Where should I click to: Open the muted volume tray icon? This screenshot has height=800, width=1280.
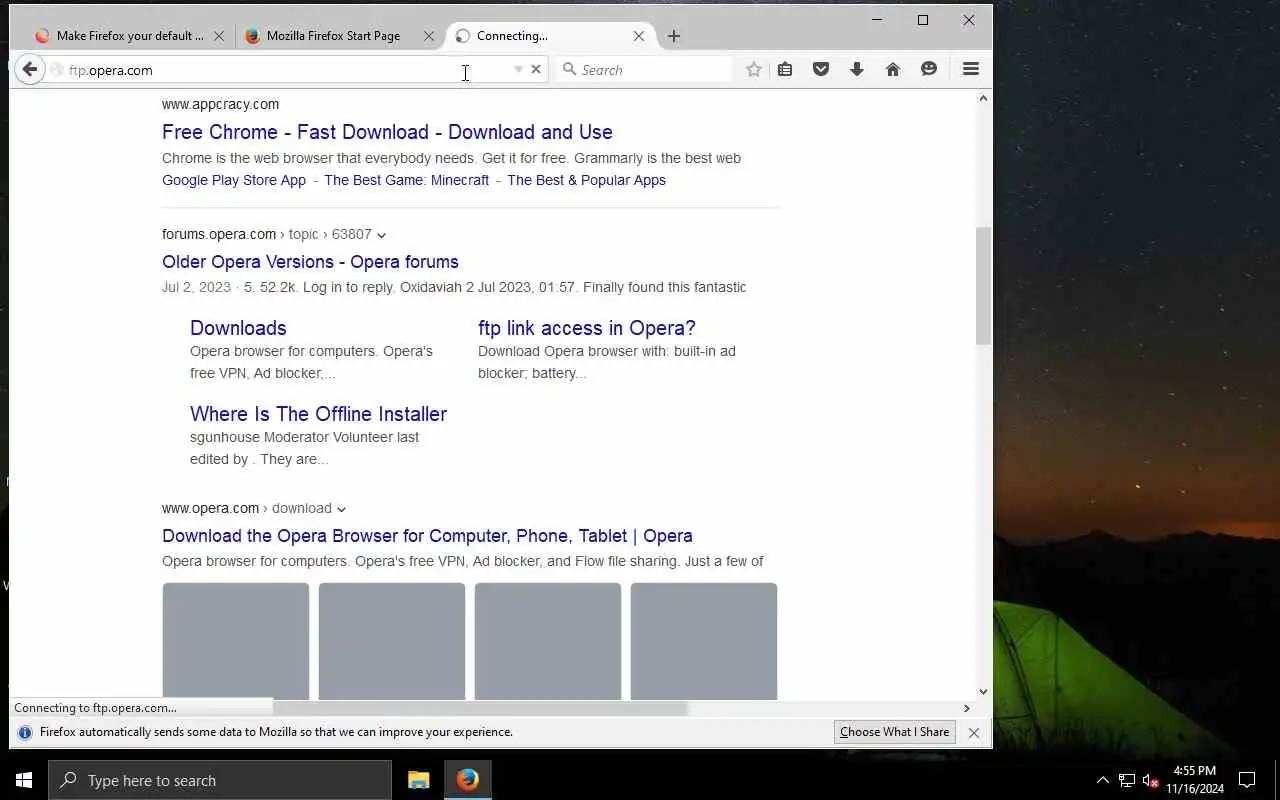point(1150,780)
